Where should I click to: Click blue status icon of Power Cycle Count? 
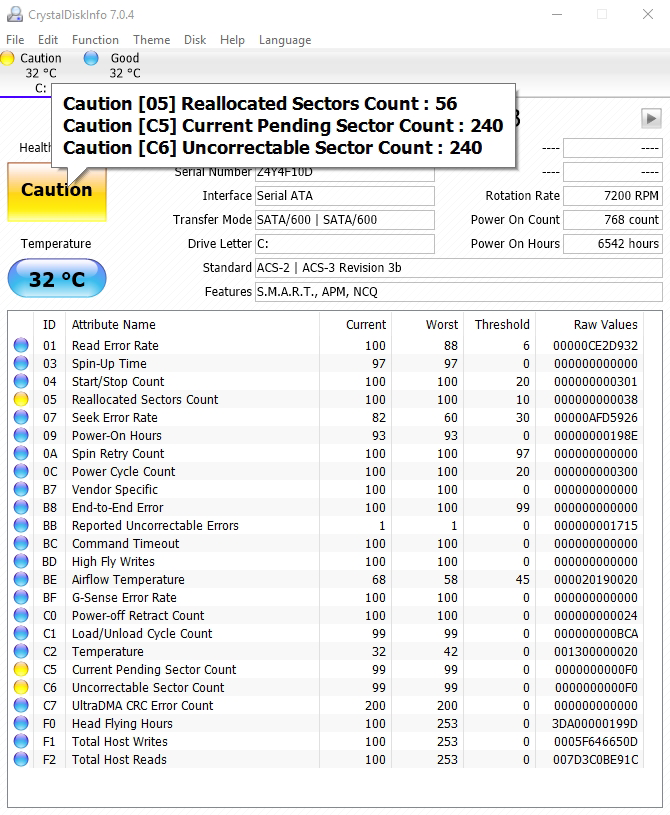[21, 471]
